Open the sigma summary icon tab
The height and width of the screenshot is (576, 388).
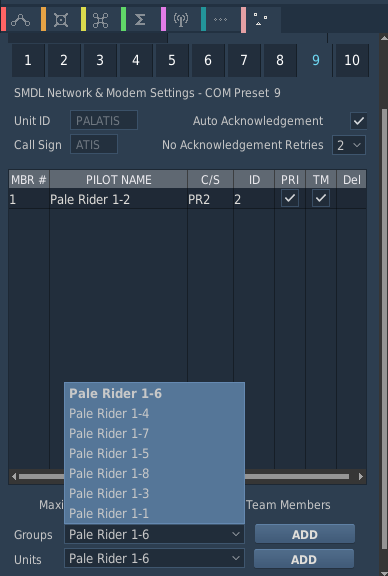click(140, 19)
